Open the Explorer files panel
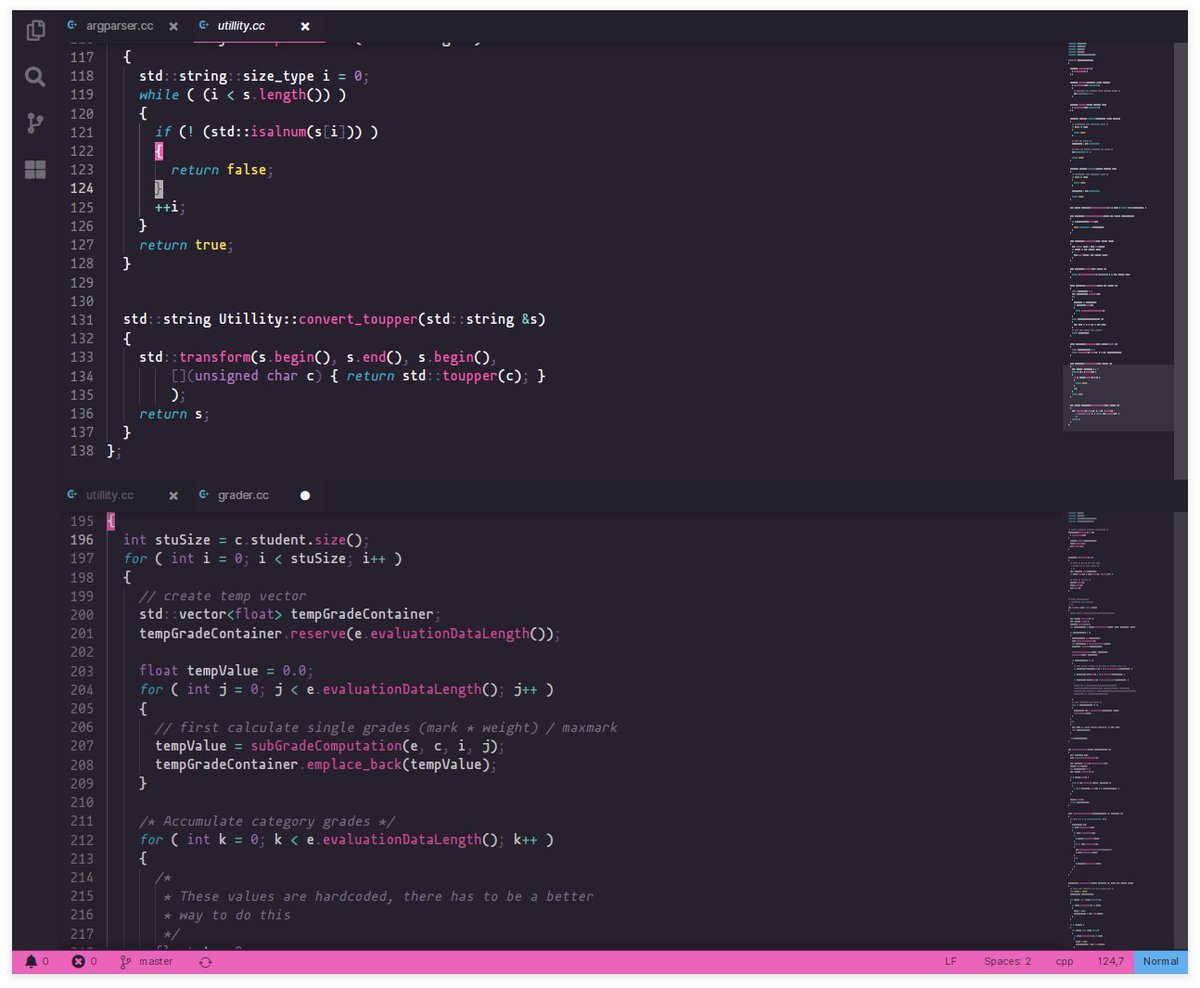This screenshot has height=988, width=1200. pos(36,30)
